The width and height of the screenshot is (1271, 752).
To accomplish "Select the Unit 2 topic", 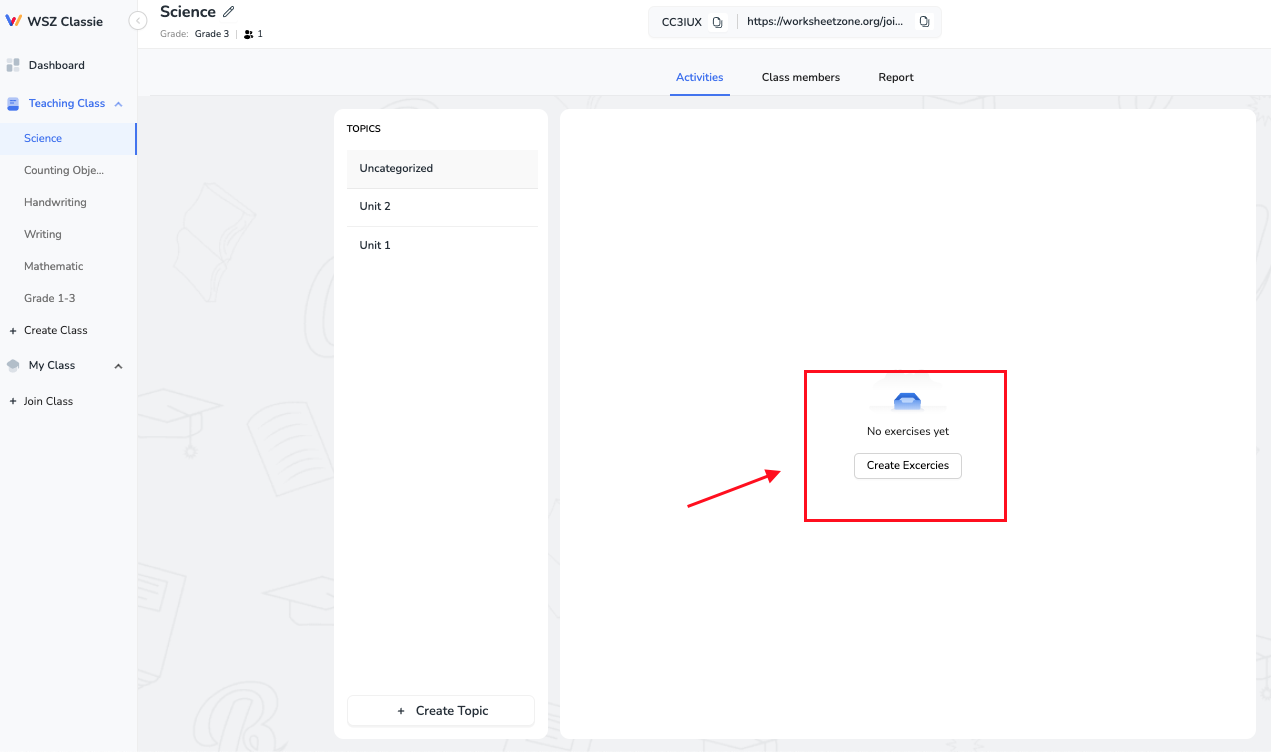I will [x=442, y=207].
